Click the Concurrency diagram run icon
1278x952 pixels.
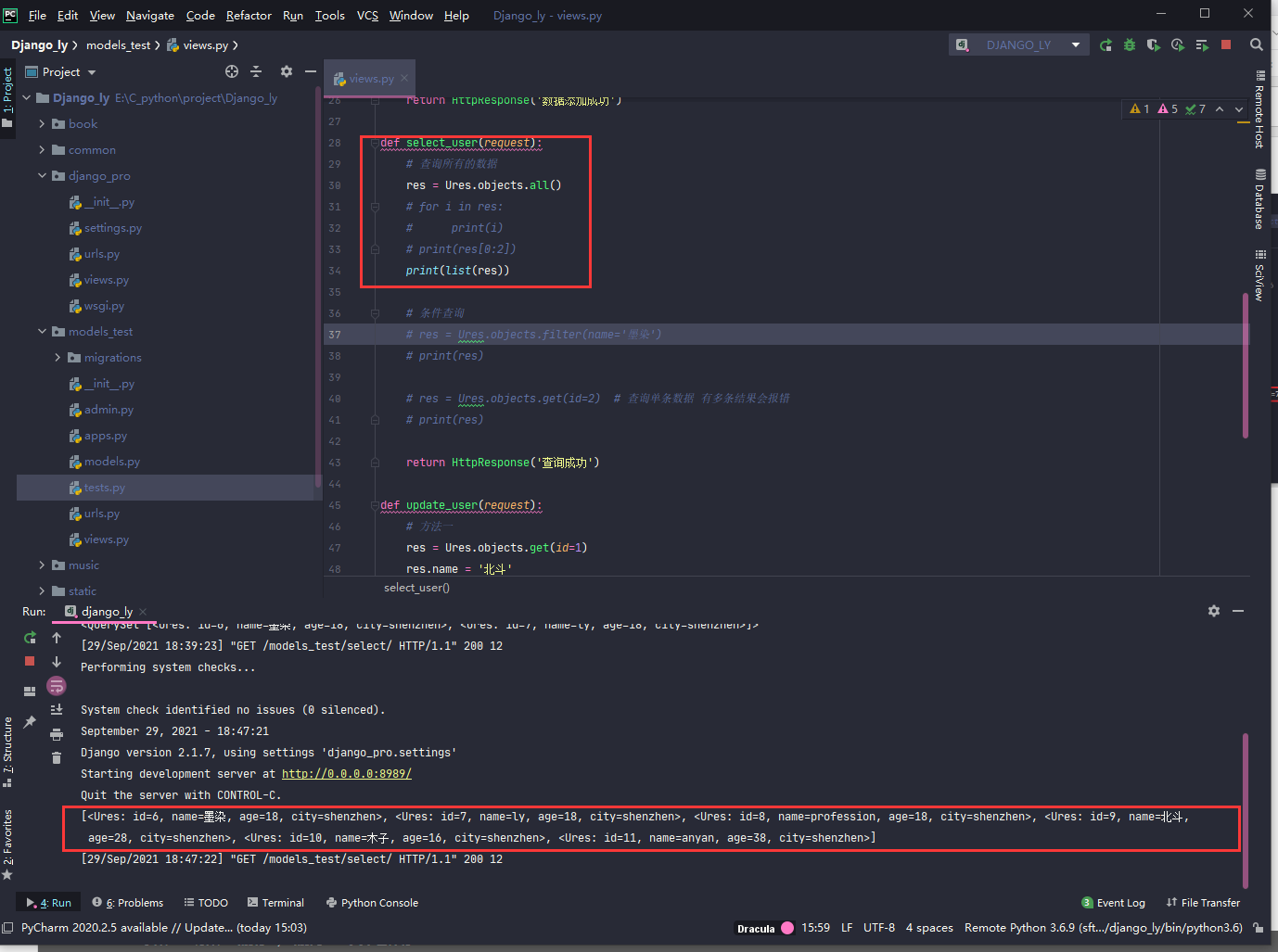click(x=1202, y=44)
